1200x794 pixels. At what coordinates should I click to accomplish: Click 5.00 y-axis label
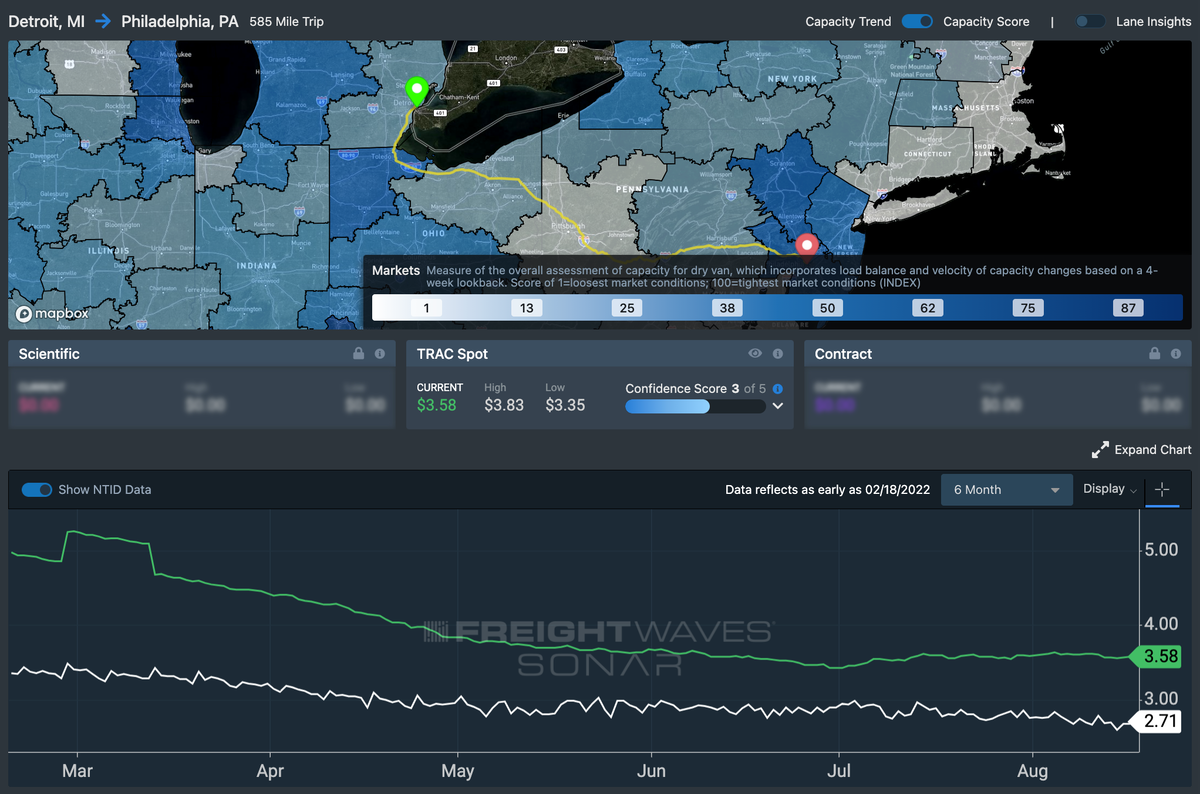[x=1161, y=550]
